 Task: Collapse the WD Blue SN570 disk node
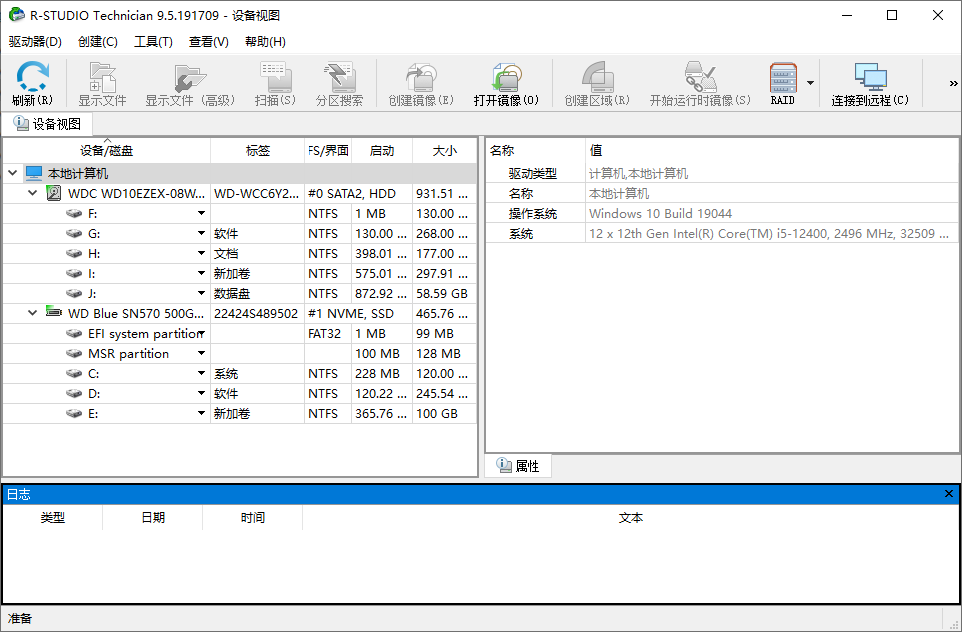33,313
